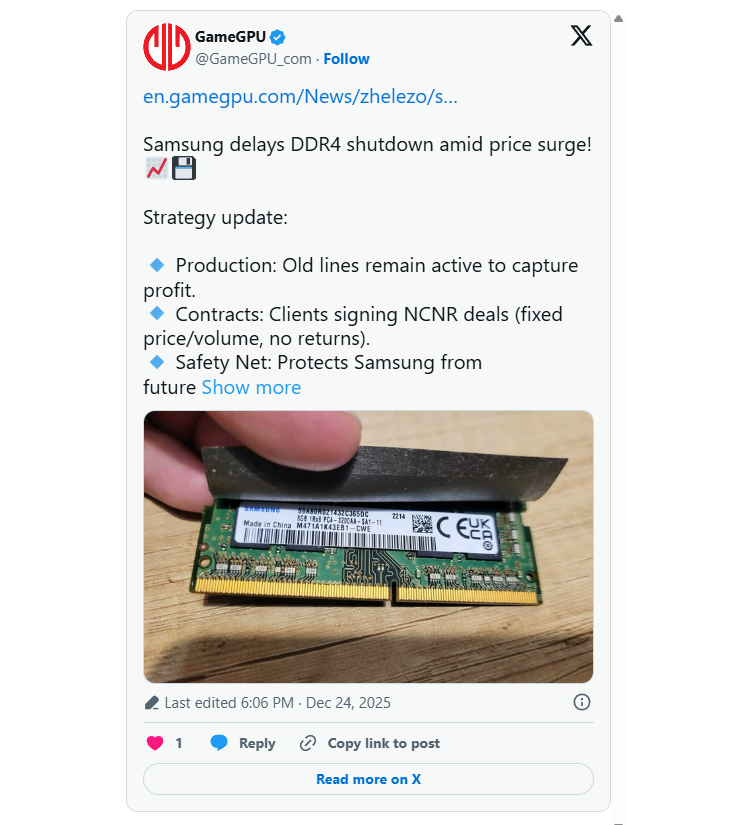Viewport: 745px width, 825px height.
Task: Expand the post with Show more
Action: click(x=251, y=387)
